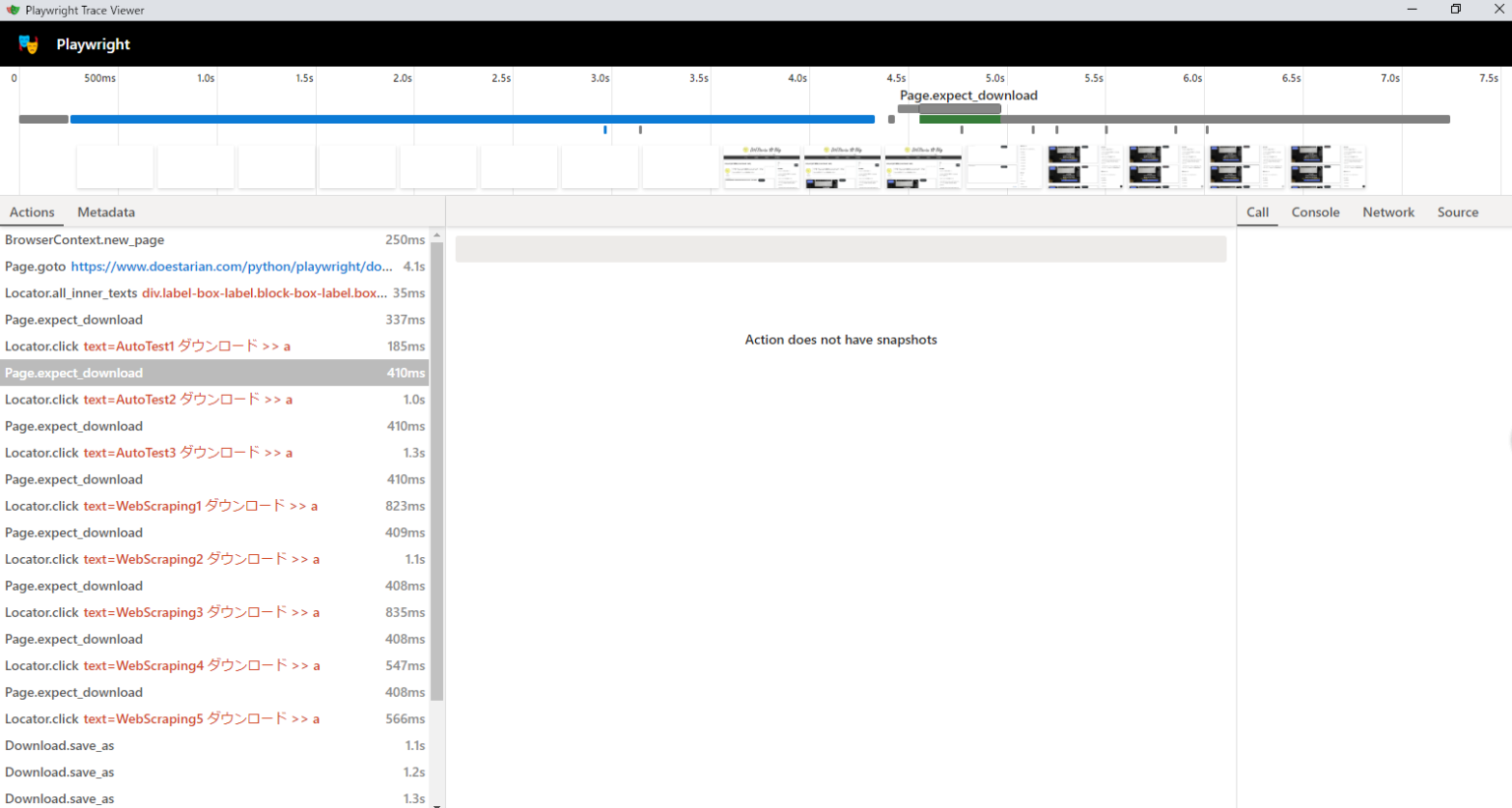Click the blue tick mark near 3.0s on the timeline
This screenshot has width=1512, height=808.
coord(604,129)
